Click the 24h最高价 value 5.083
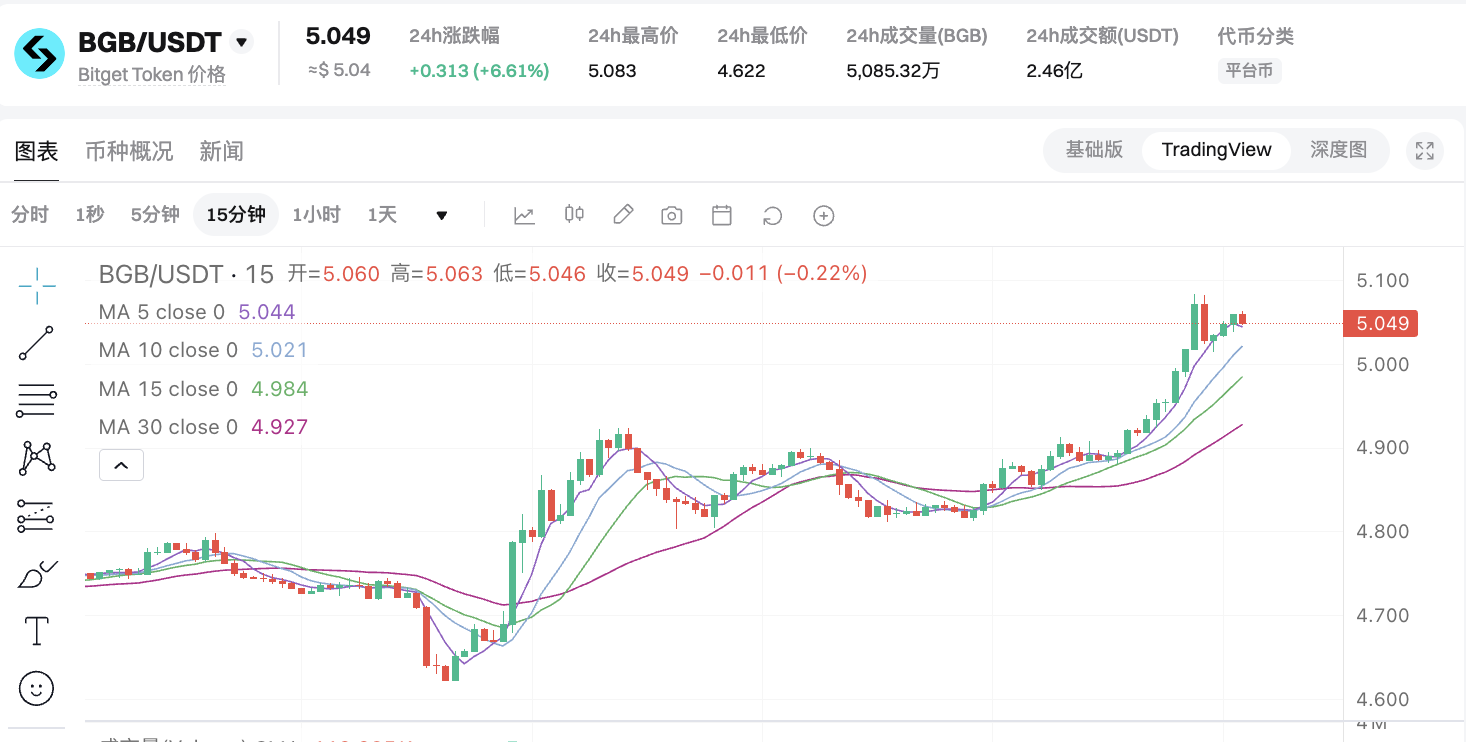1466x742 pixels. pos(612,71)
